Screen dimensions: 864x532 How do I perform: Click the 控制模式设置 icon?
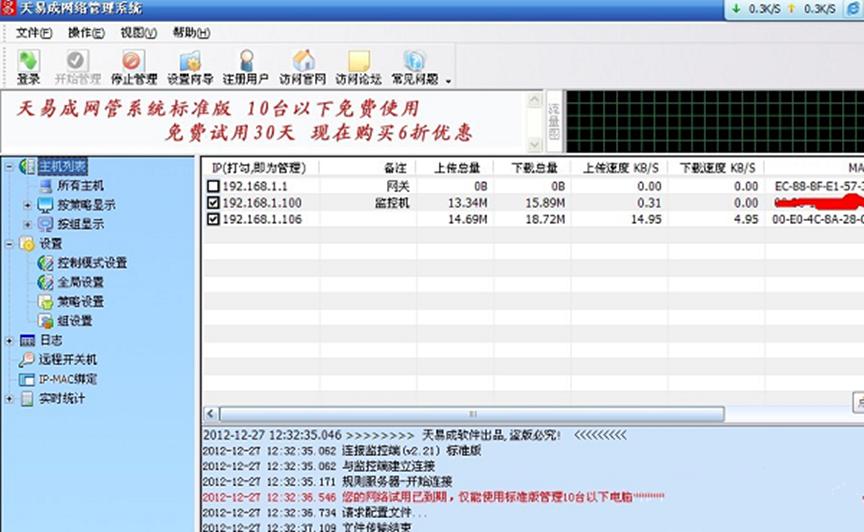[x=45, y=263]
